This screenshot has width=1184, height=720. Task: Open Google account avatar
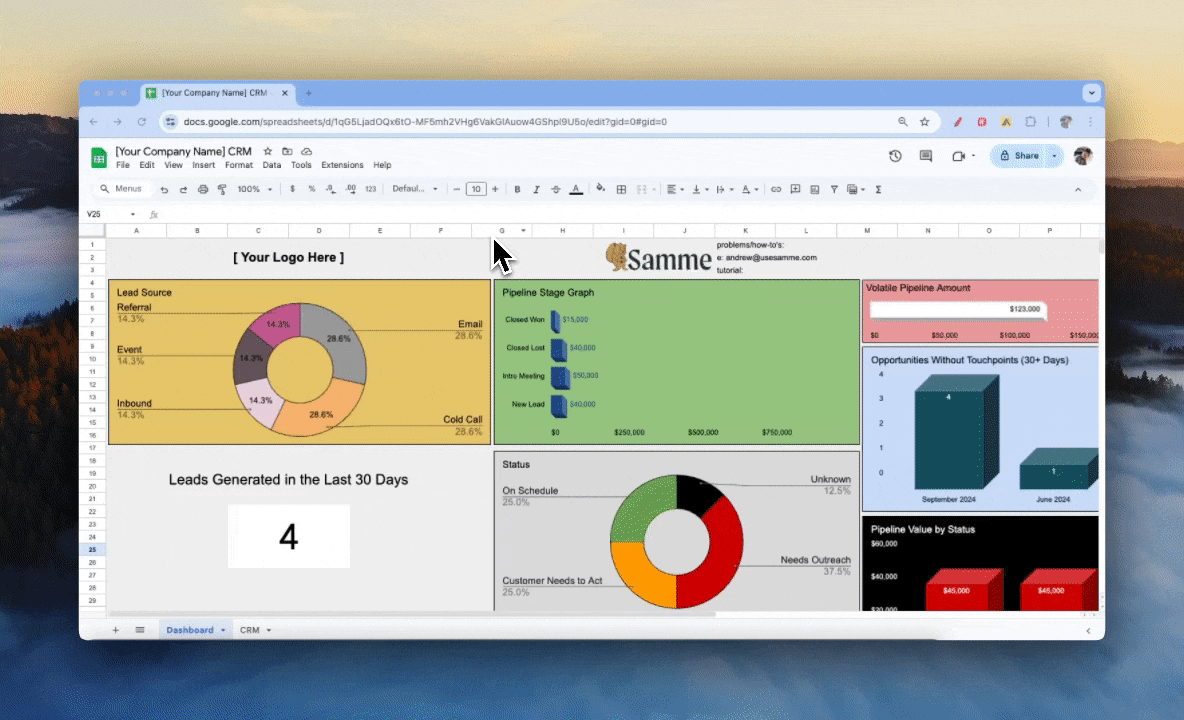coord(1083,156)
